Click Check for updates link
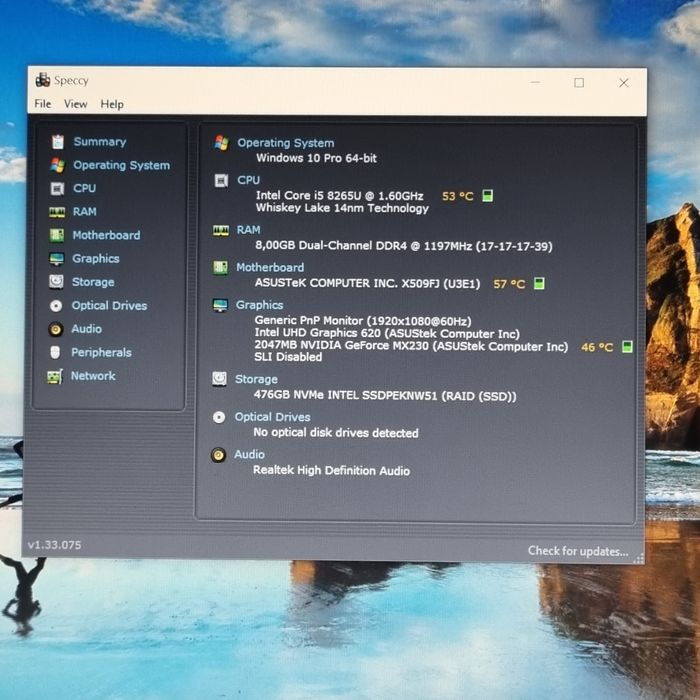The height and width of the screenshot is (700, 700). click(x=578, y=551)
